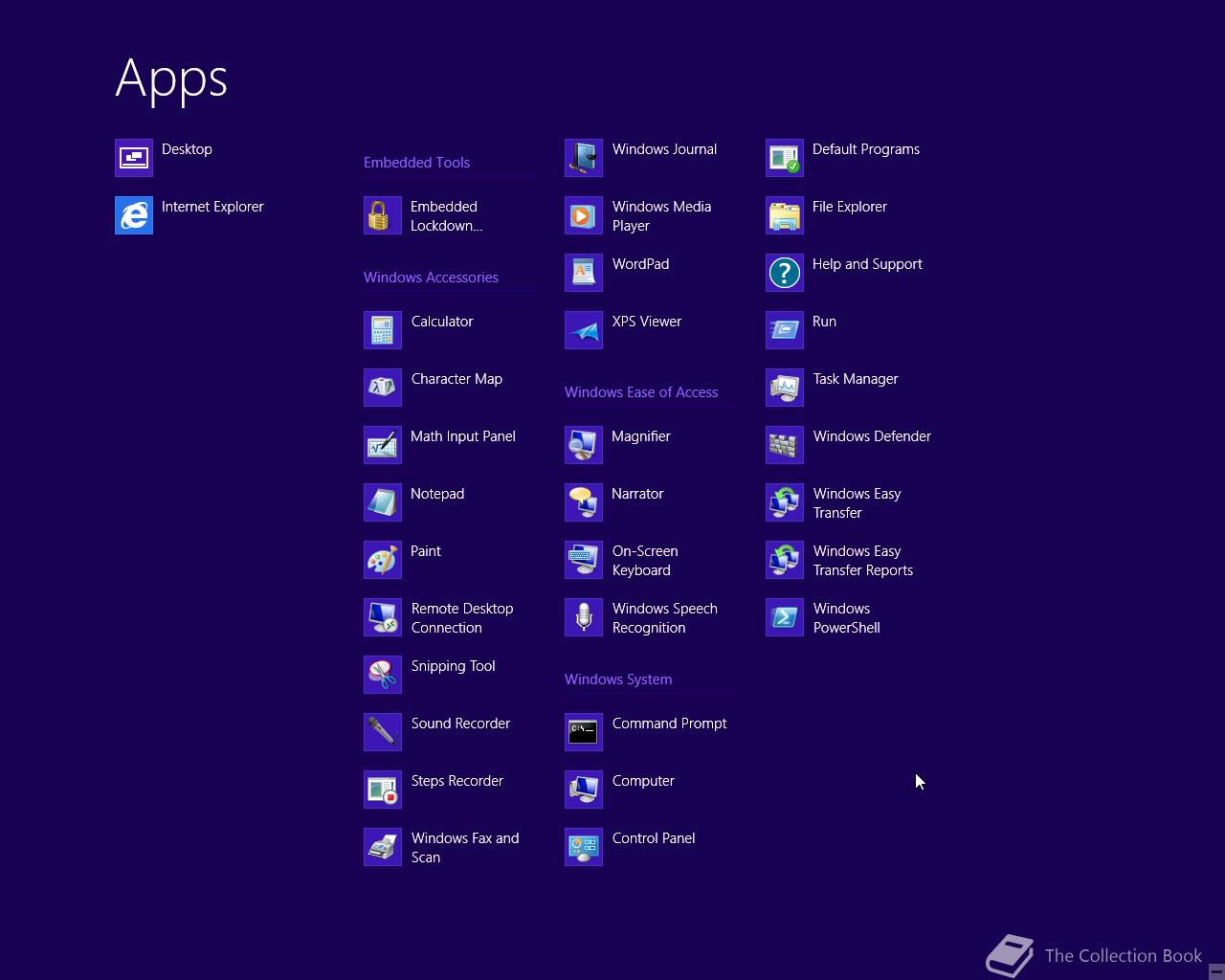Click the Snipping Tool label
1225x980 pixels.
point(453,666)
